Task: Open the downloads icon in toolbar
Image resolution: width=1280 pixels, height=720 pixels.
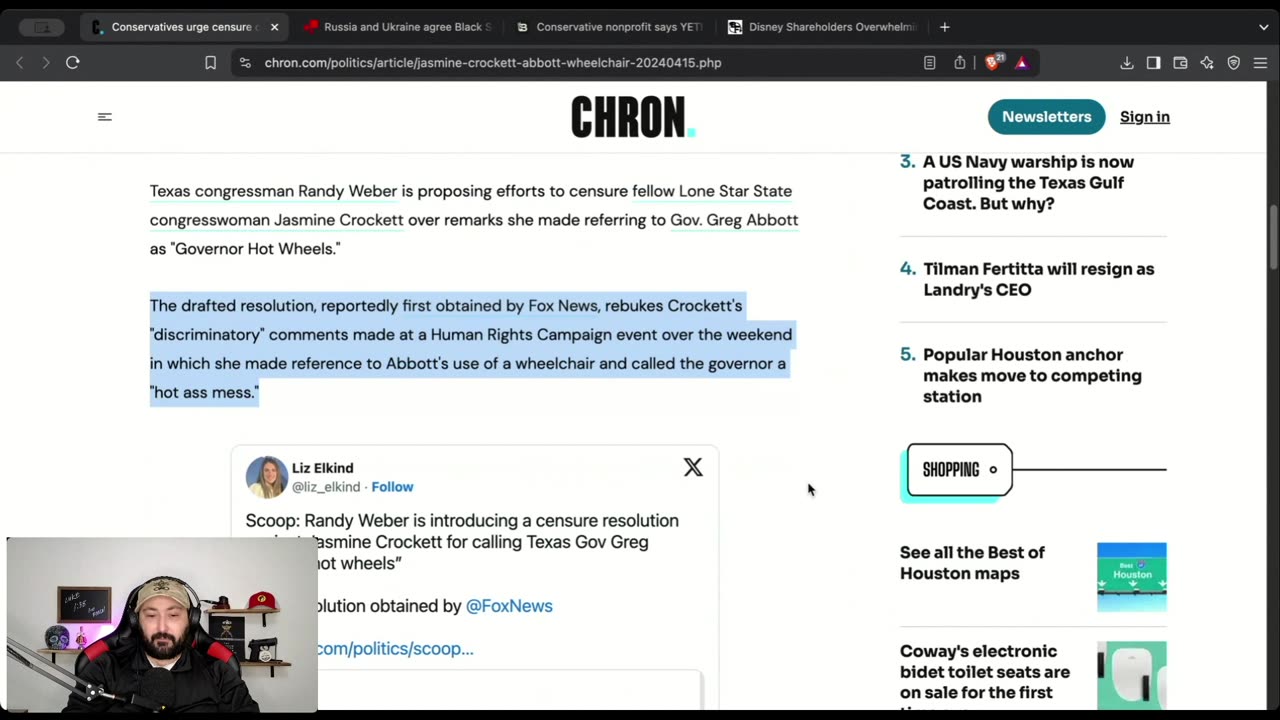Action: [1127, 62]
